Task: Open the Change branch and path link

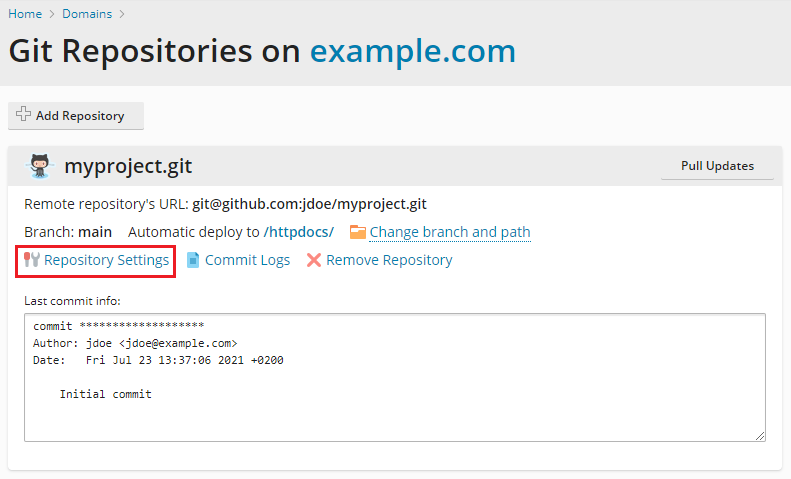Action: 450,232
